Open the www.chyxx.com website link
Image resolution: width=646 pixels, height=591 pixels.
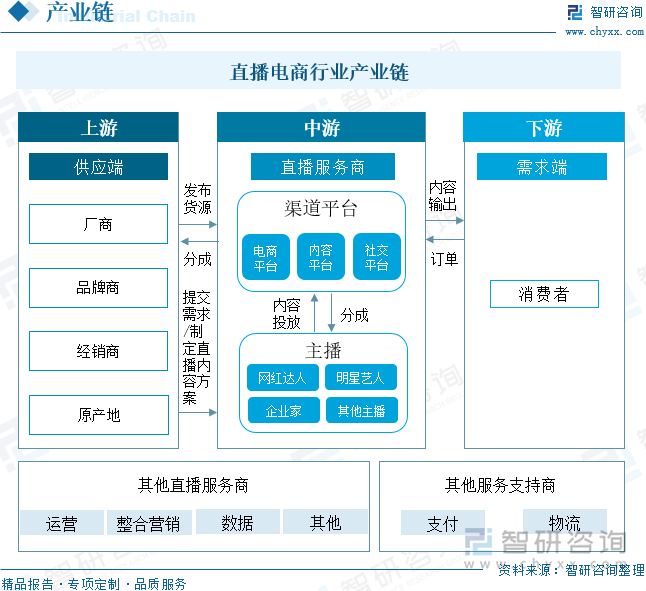(x=604, y=32)
